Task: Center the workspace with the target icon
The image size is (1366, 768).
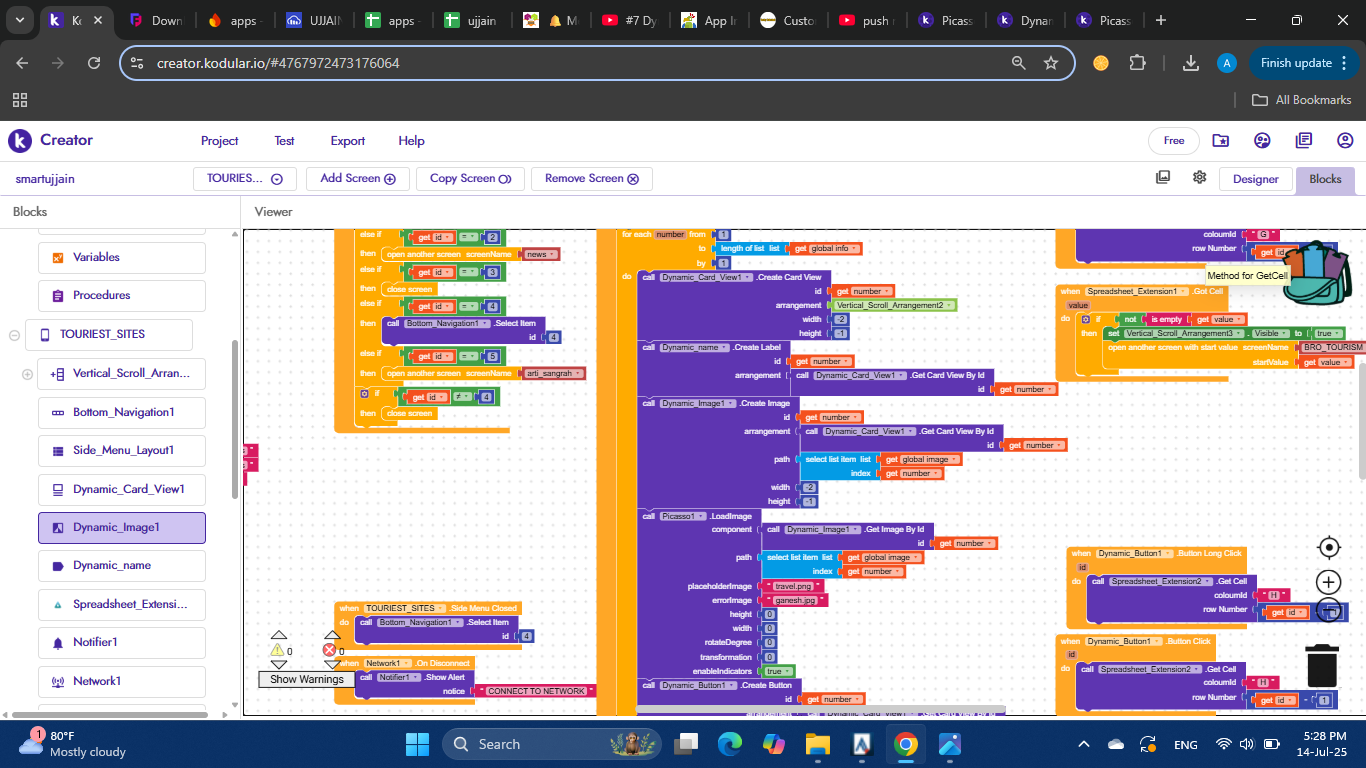Action: coord(1328,547)
